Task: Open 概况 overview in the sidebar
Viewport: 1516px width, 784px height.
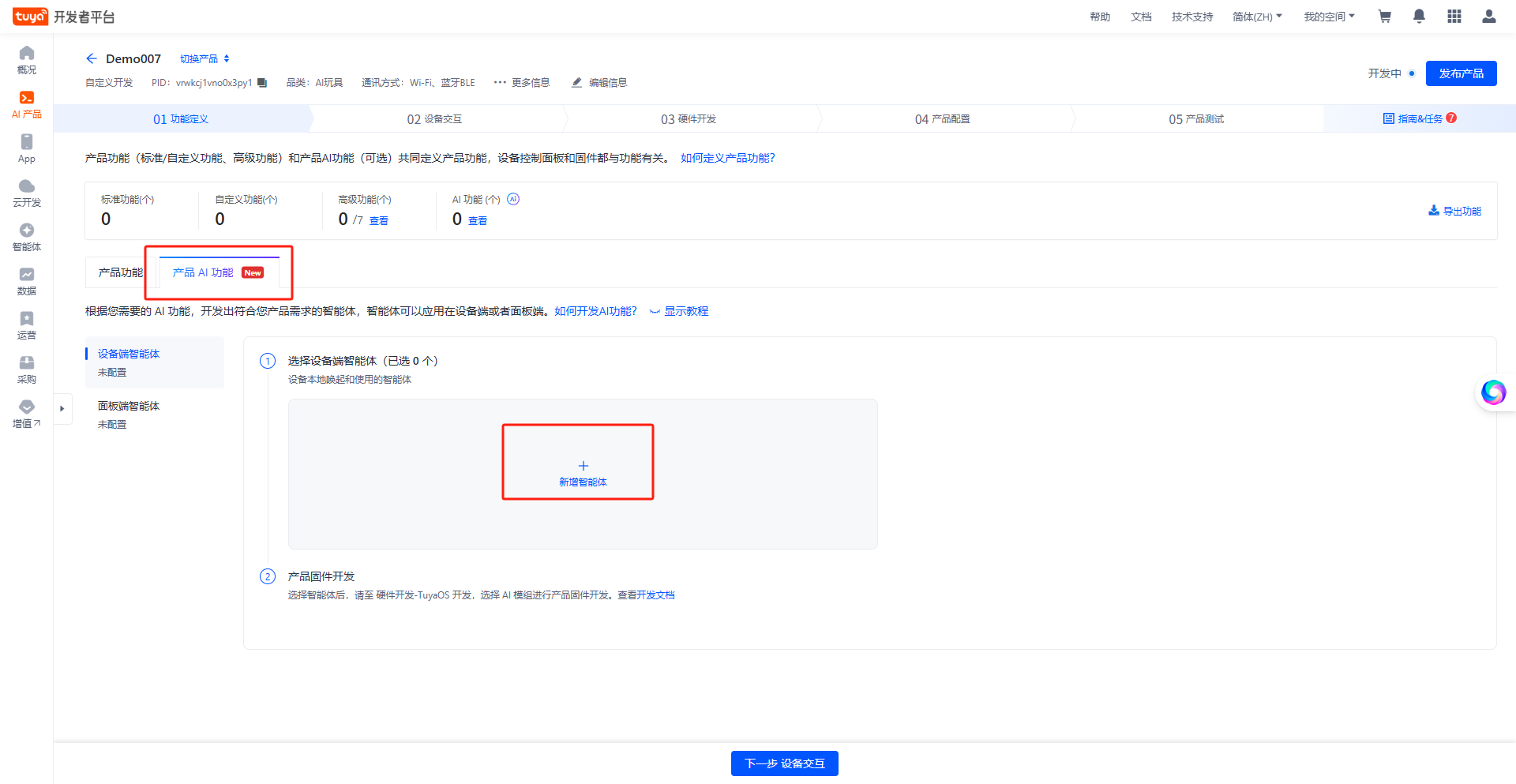Action: tap(27, 60)
